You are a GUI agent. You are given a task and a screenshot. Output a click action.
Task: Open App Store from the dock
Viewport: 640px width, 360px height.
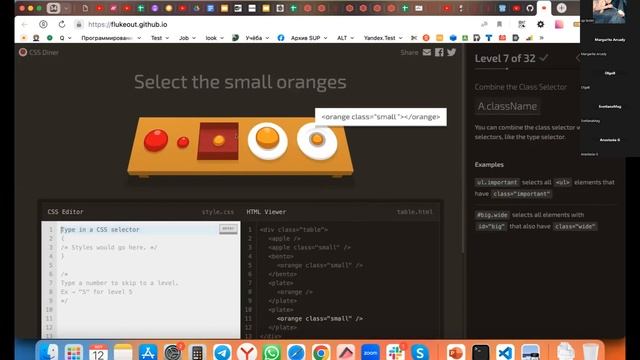pyautogui.click(x=148, y=352)
